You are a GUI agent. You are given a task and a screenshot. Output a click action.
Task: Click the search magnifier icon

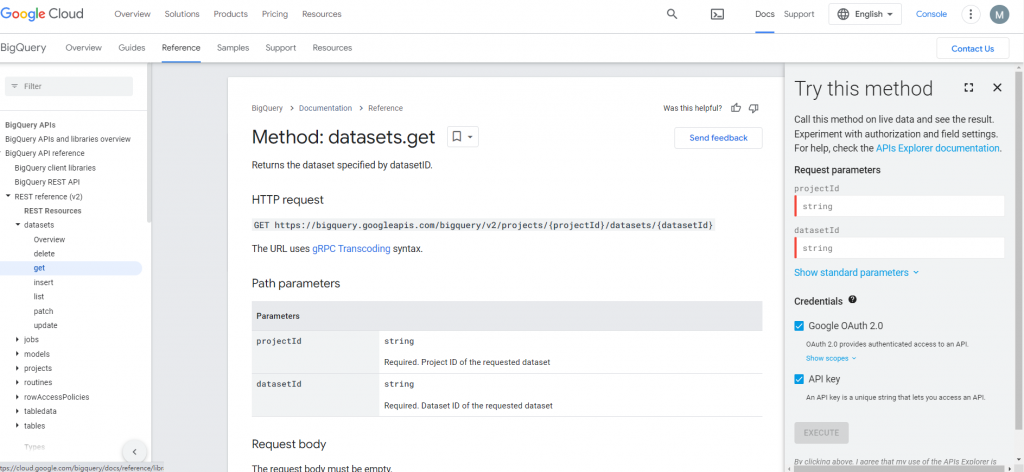click(672, 14)
